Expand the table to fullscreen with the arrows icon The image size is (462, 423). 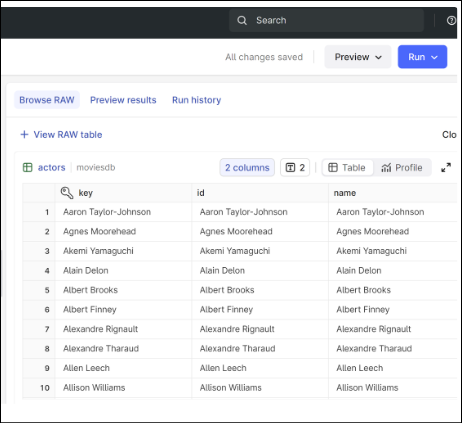coord(446,167)
